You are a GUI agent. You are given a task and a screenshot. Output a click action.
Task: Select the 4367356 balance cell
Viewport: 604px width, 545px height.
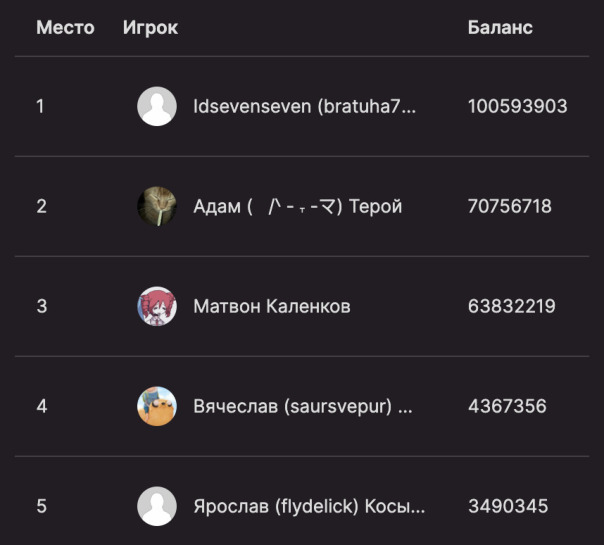pos(507,406)
